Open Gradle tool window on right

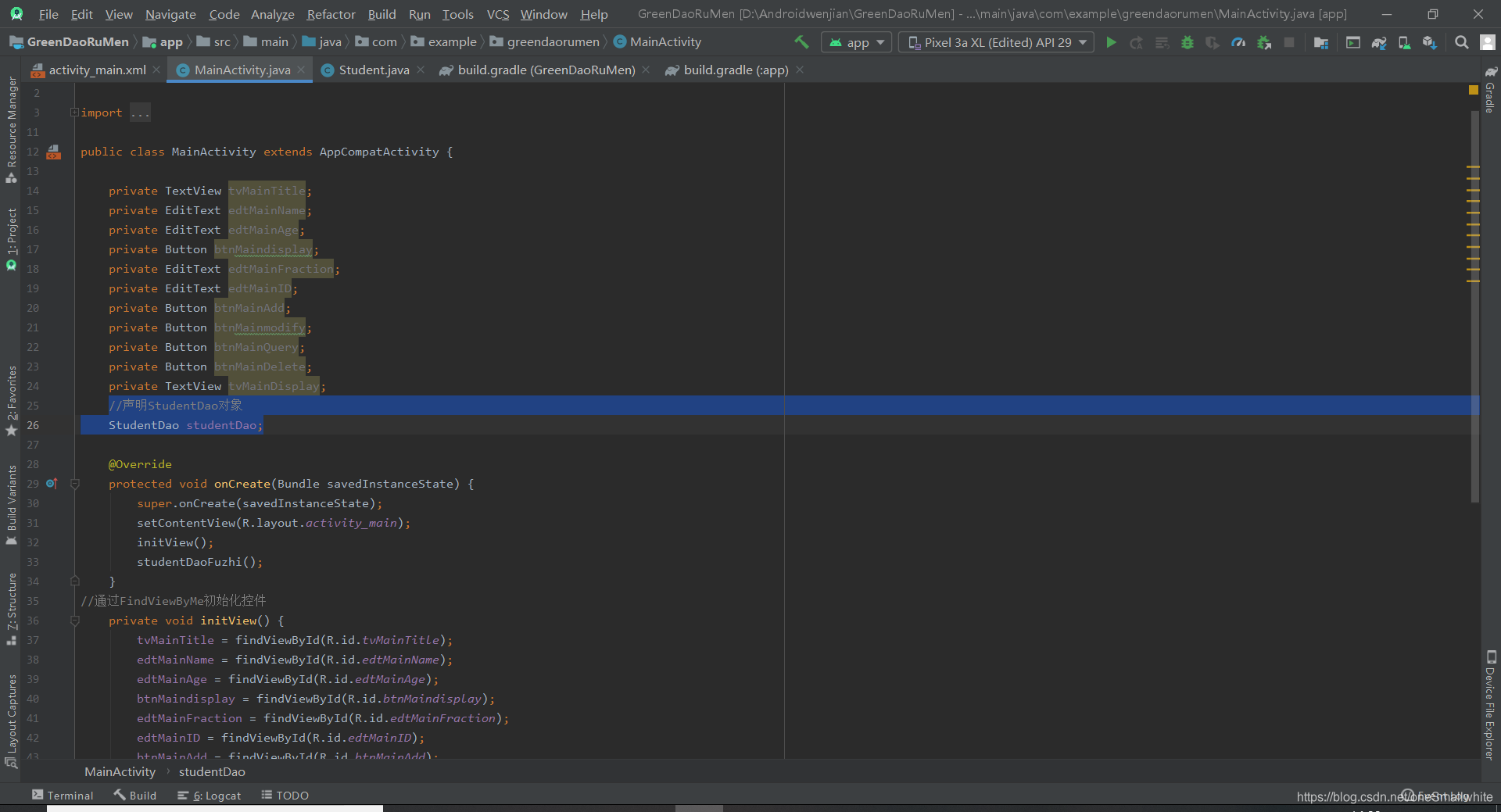point(1490,89)
